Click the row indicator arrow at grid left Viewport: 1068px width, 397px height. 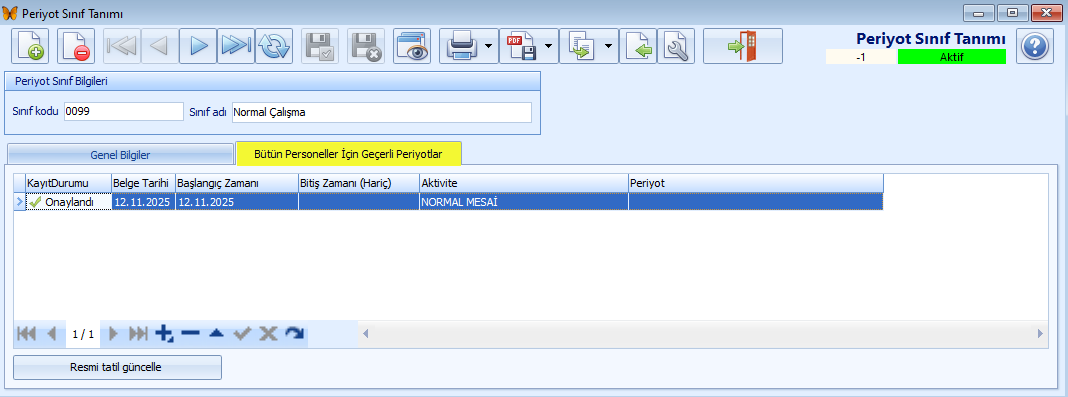tap(20, 202)
